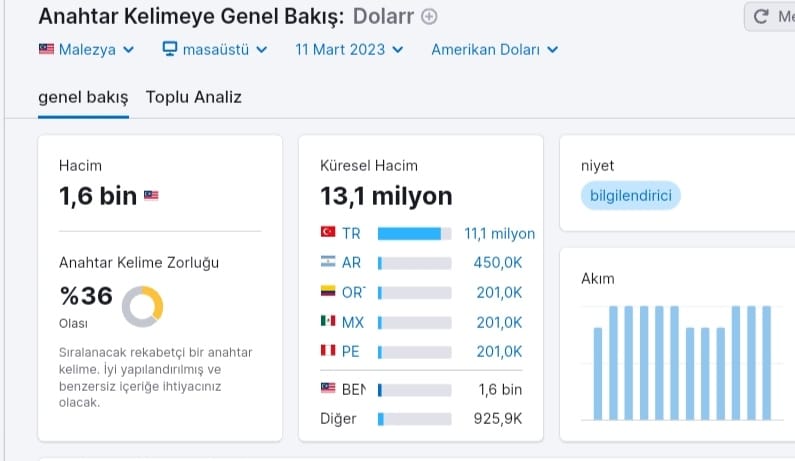Click the Turkey flag in Küresel Hacim list
This screenshot has height=461, width=795.
point(328,232)
